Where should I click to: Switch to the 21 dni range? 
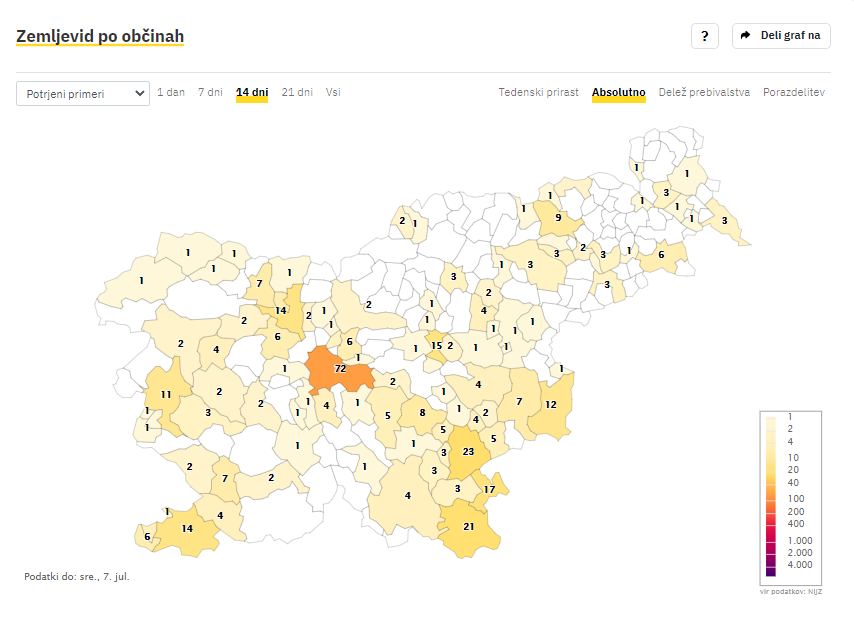(297, 92)
